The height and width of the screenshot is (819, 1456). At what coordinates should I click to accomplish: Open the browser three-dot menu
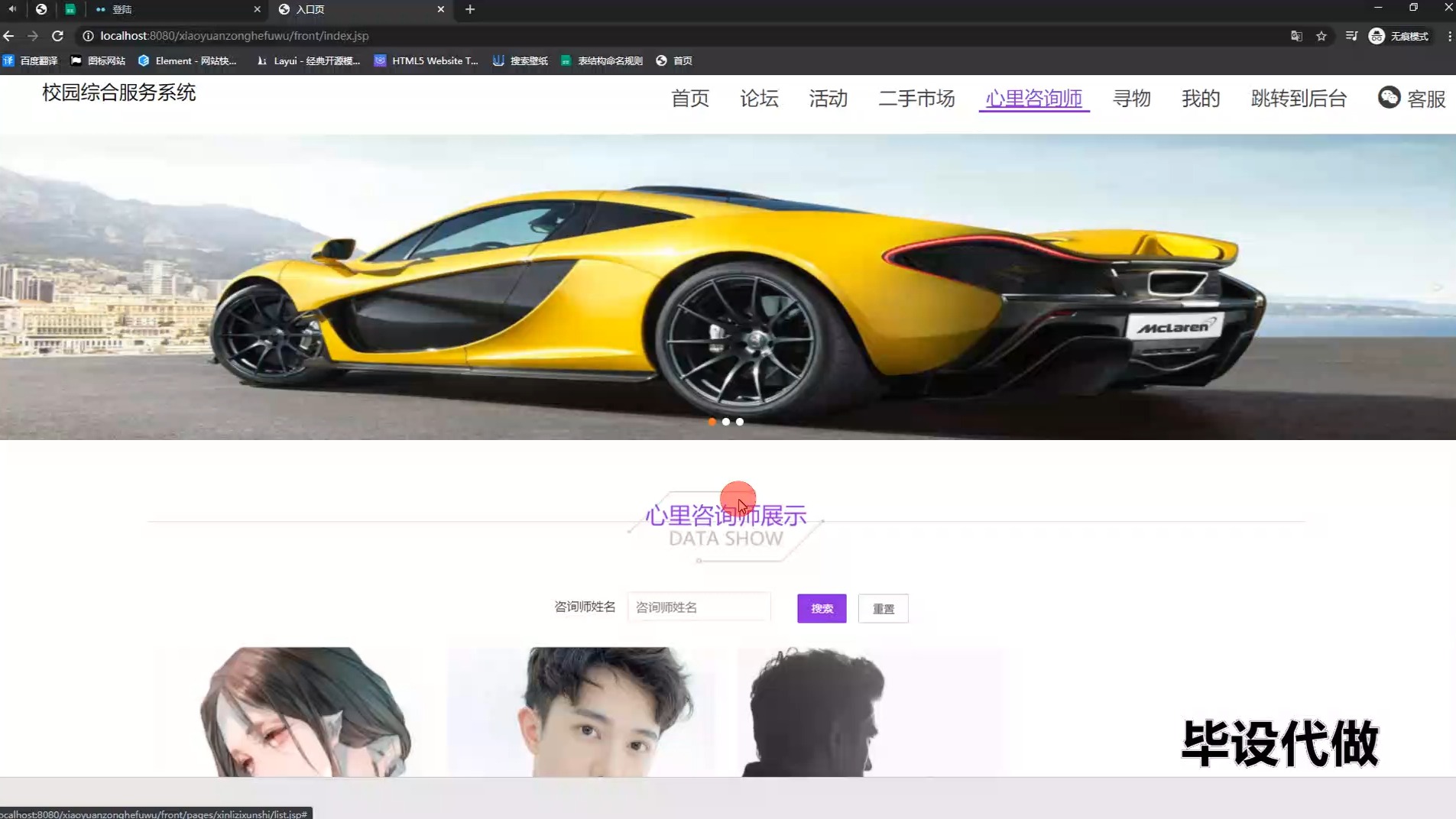1449,36
